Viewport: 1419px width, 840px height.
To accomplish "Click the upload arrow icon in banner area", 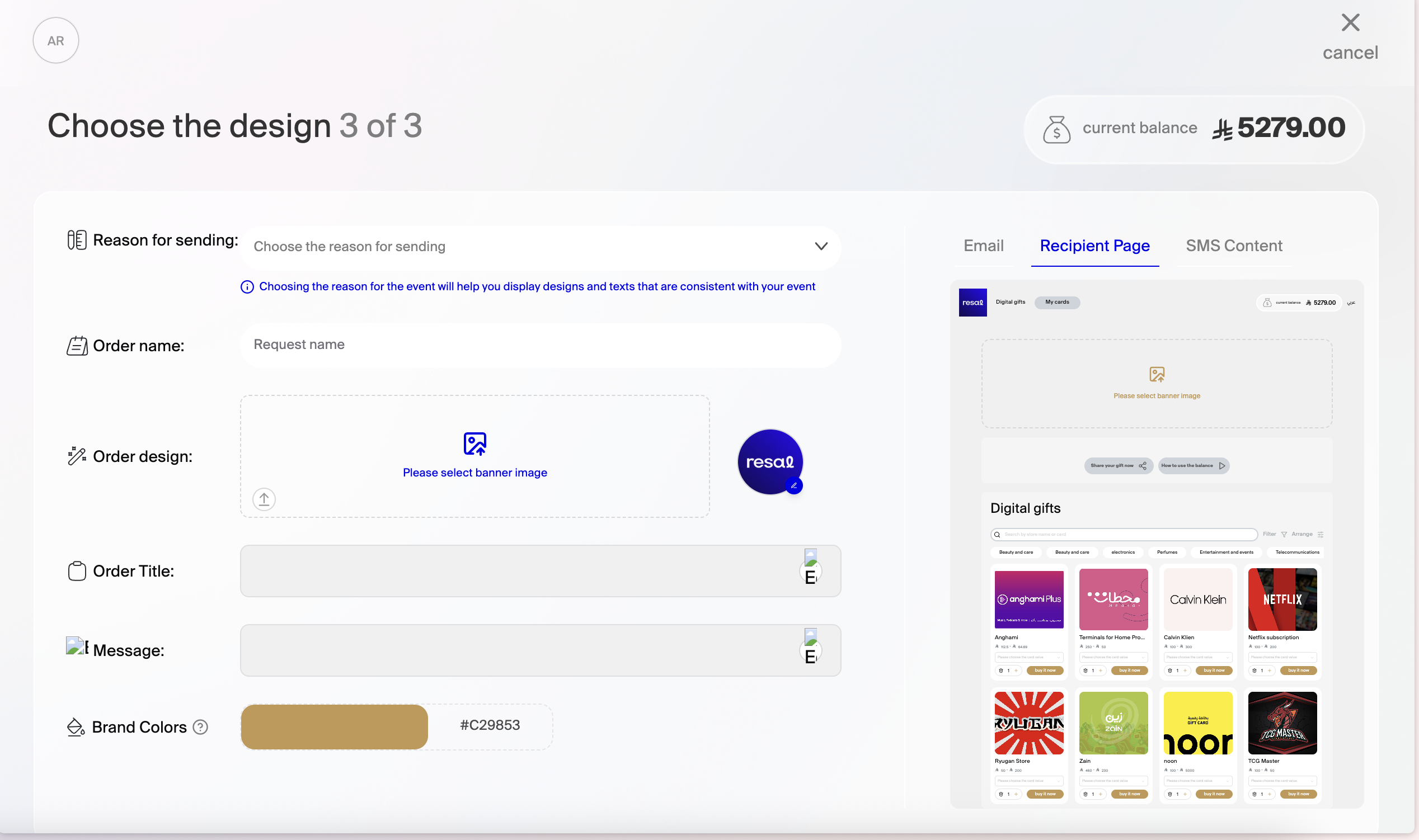I will coord(264,499).
